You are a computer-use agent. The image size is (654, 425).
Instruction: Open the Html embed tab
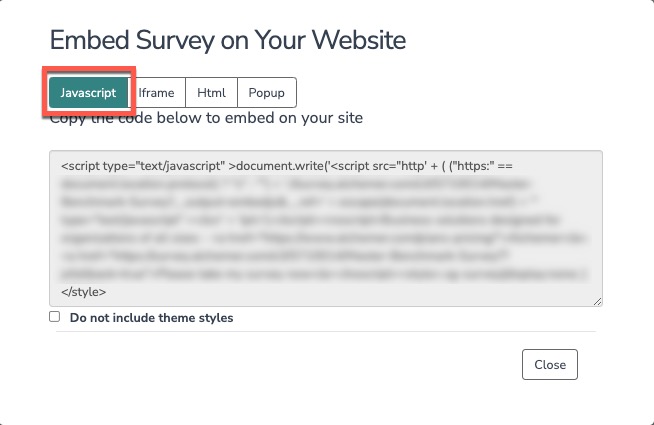click(211, 93)
